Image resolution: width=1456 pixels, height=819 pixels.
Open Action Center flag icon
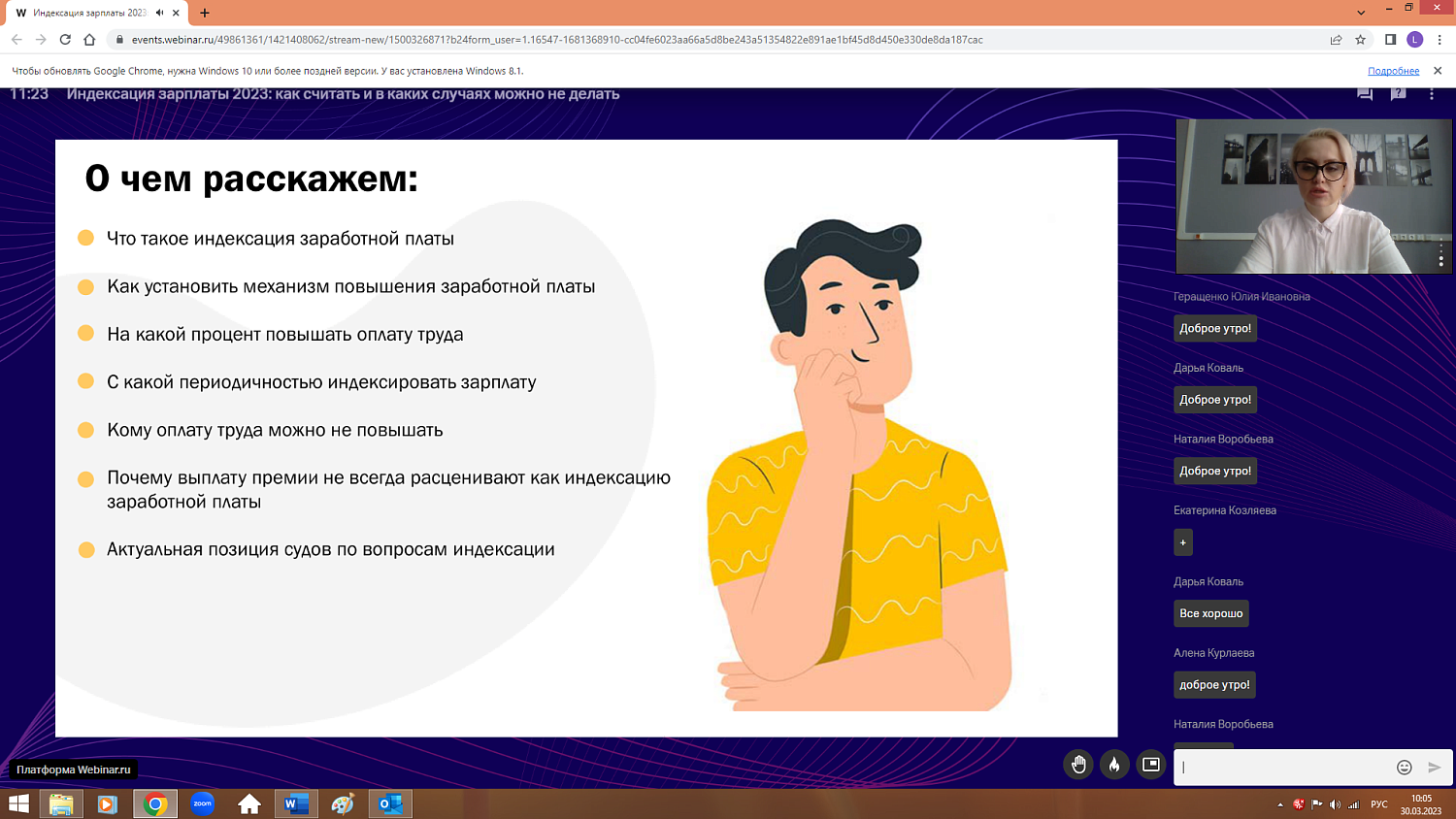(1317, 804)
